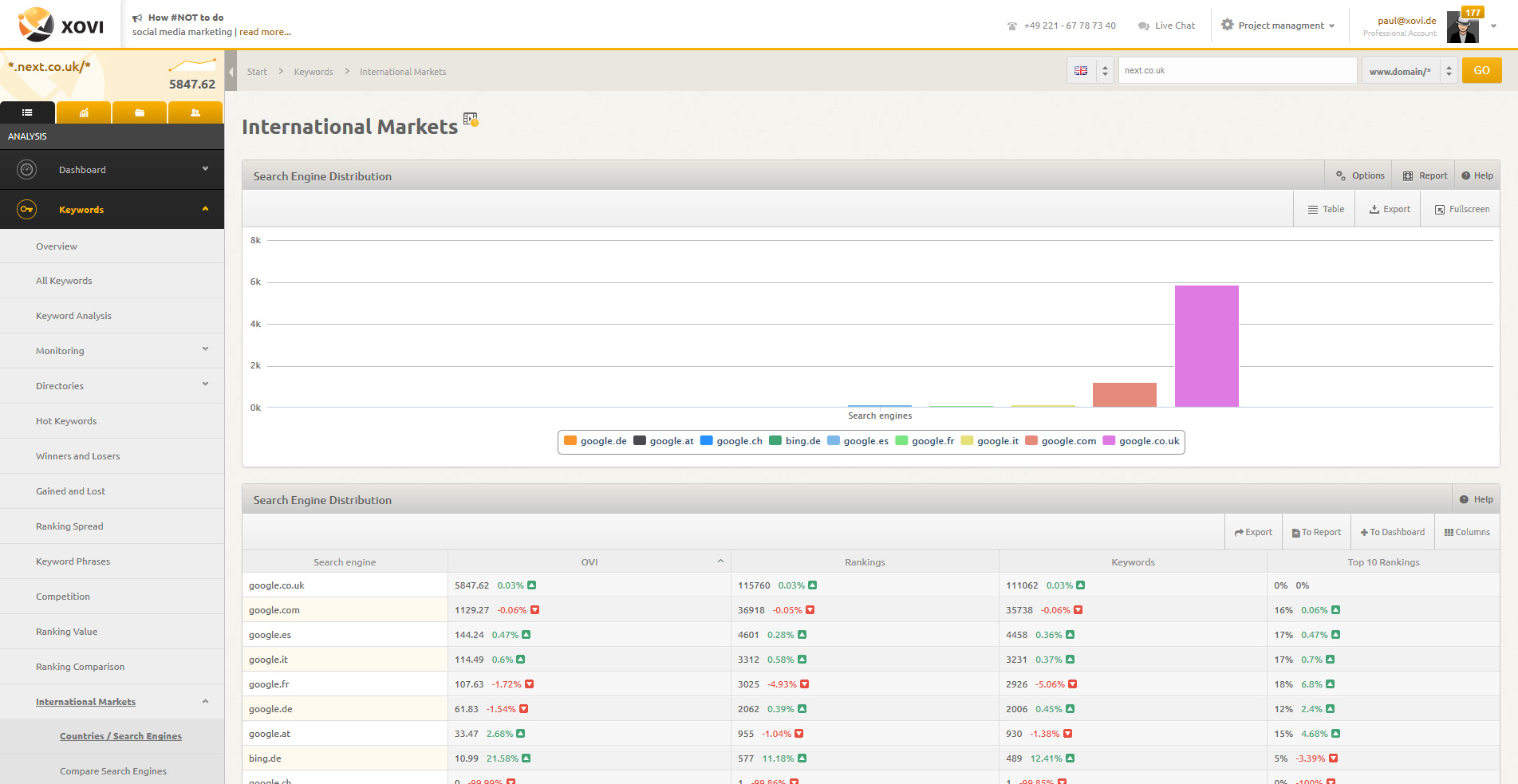Open Ranking Comparison page
The width and height of the screenshot is (1518, 784).
tap(80, 667)
